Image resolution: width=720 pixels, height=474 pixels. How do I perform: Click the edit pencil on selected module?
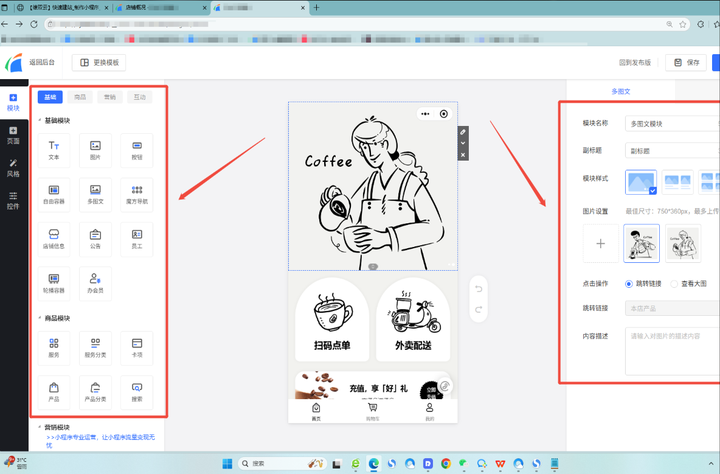pos(463,132)
